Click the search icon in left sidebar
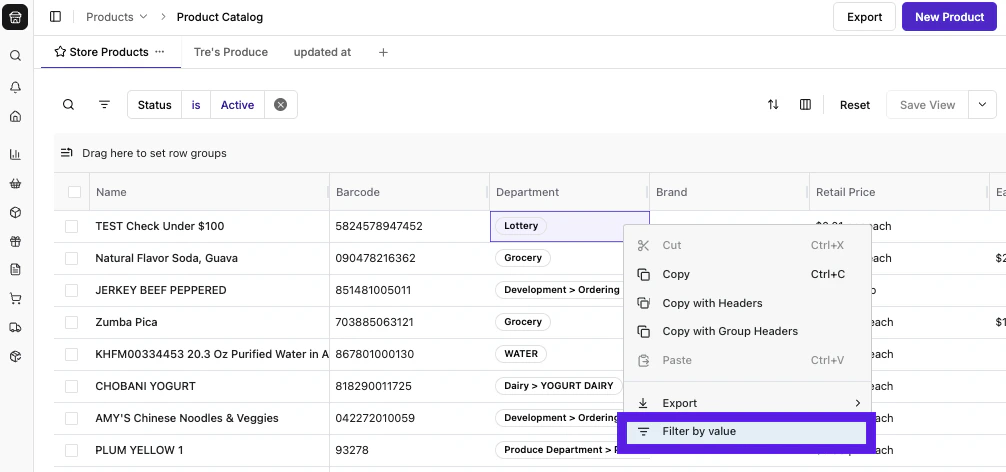 pyautogui.click(x=15, y=56)
